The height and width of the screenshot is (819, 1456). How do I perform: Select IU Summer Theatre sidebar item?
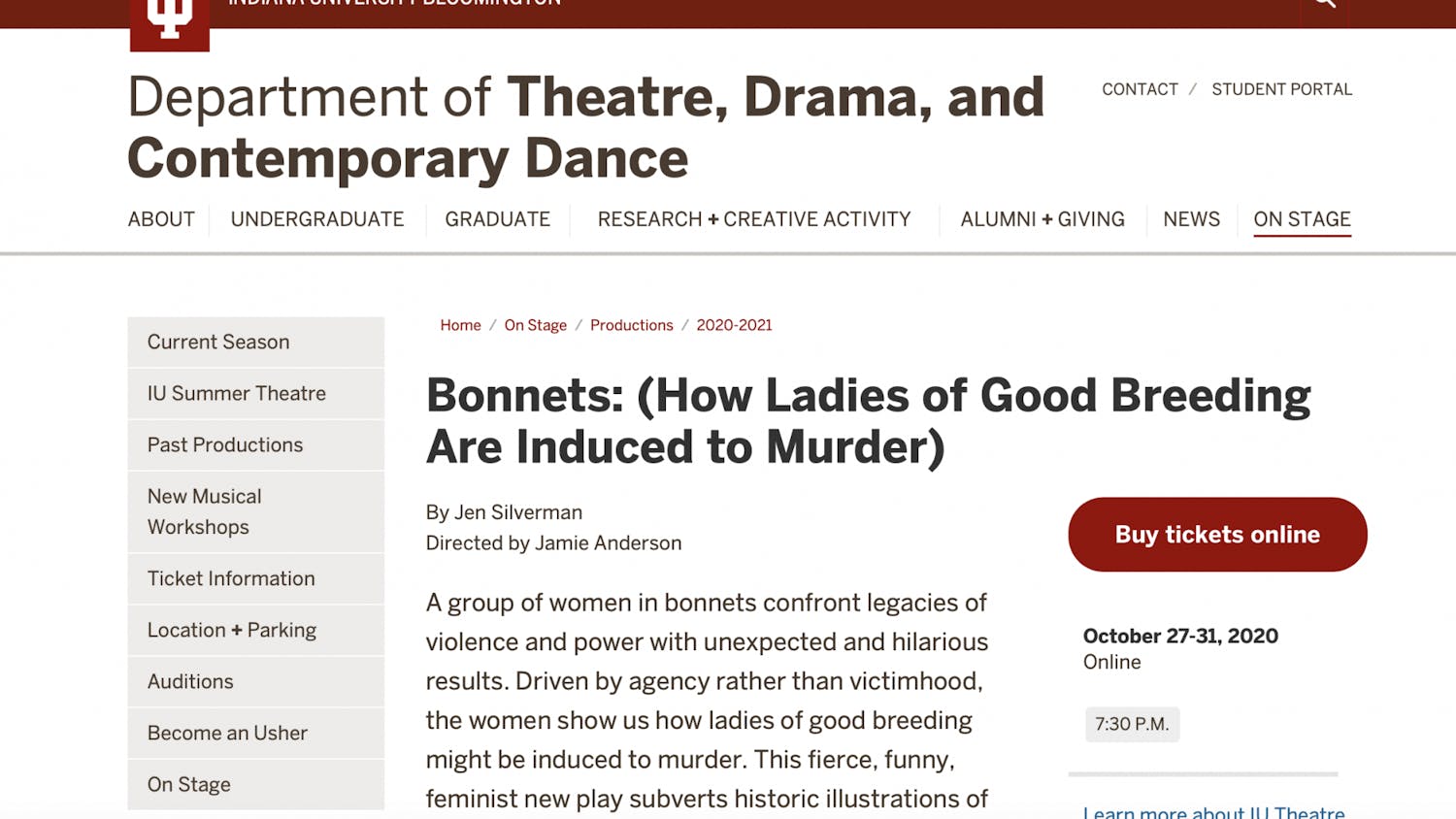point(237,394)
